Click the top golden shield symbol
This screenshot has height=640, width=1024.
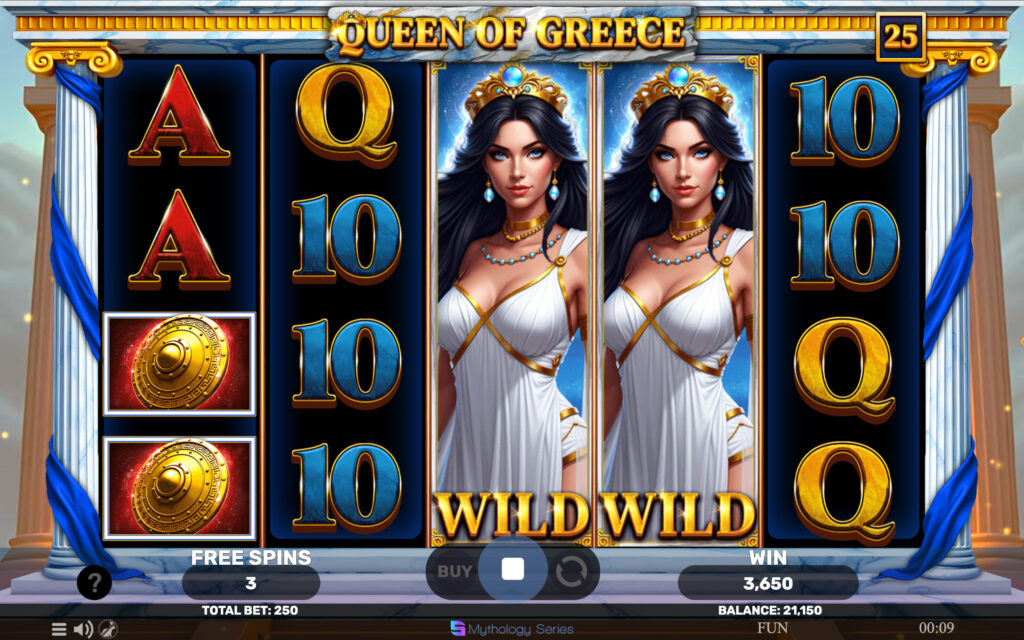(180, 364)
